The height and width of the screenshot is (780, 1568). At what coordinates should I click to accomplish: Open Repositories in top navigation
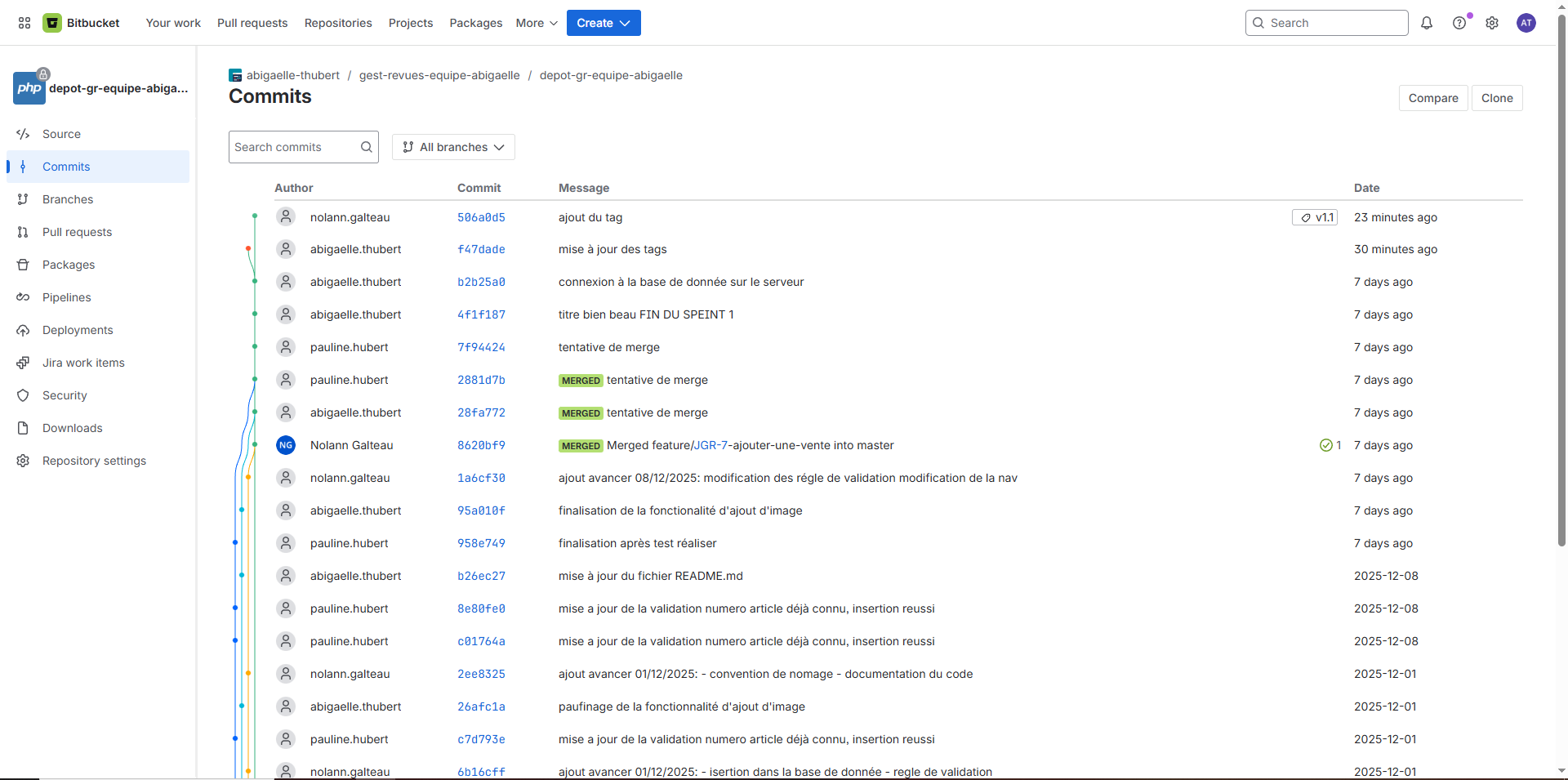point(338,23)
